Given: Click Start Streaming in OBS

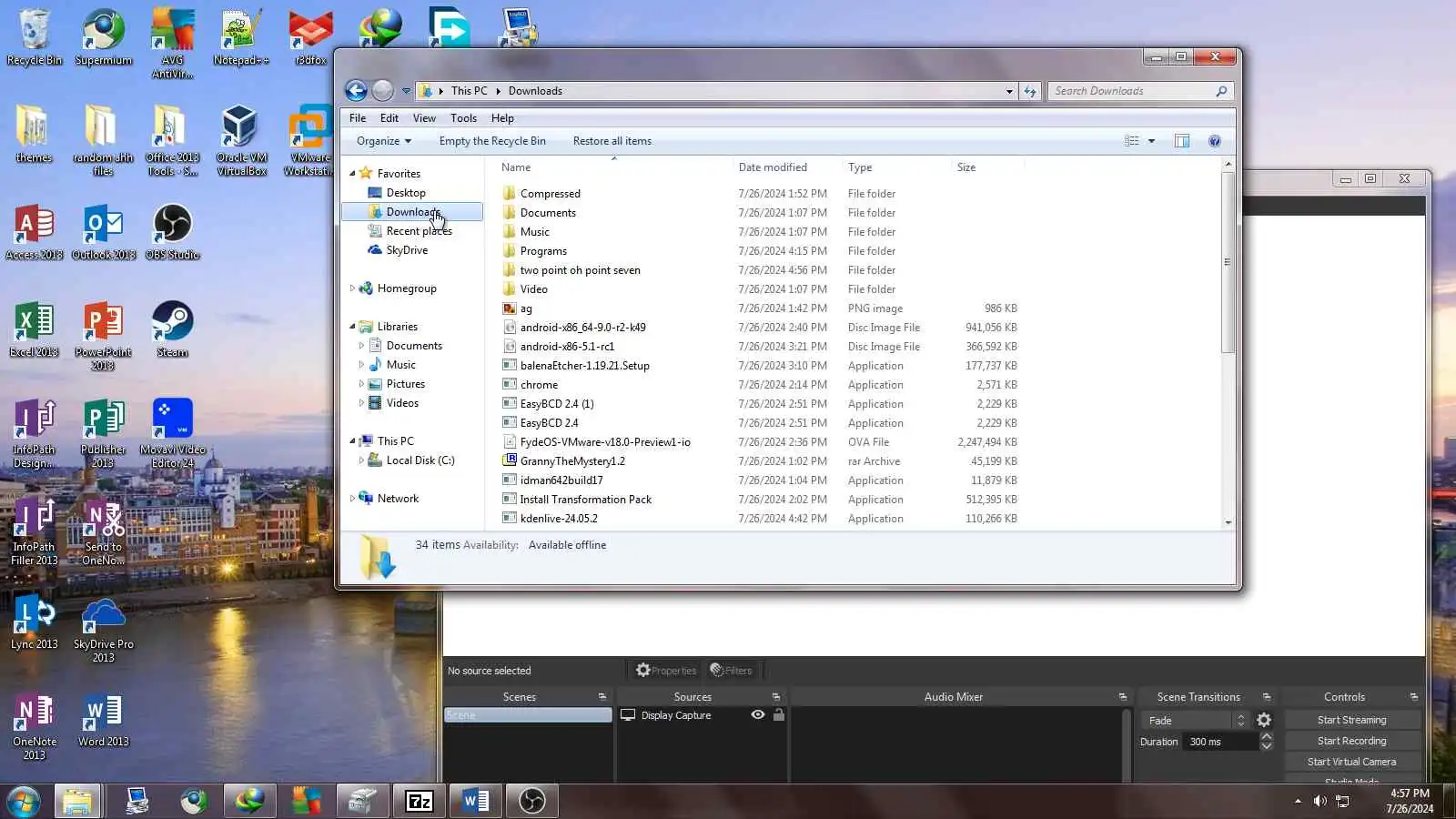Looking at the screenshot, I should pos(1352,720).
